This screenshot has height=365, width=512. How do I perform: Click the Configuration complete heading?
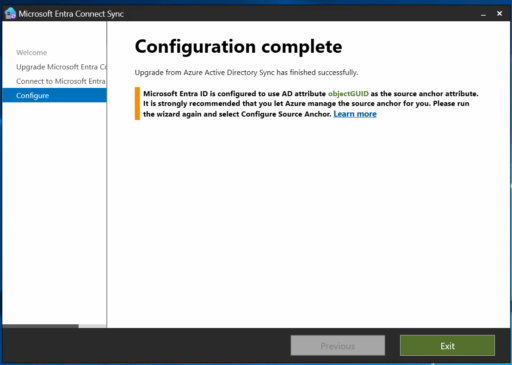click(238, 46)
